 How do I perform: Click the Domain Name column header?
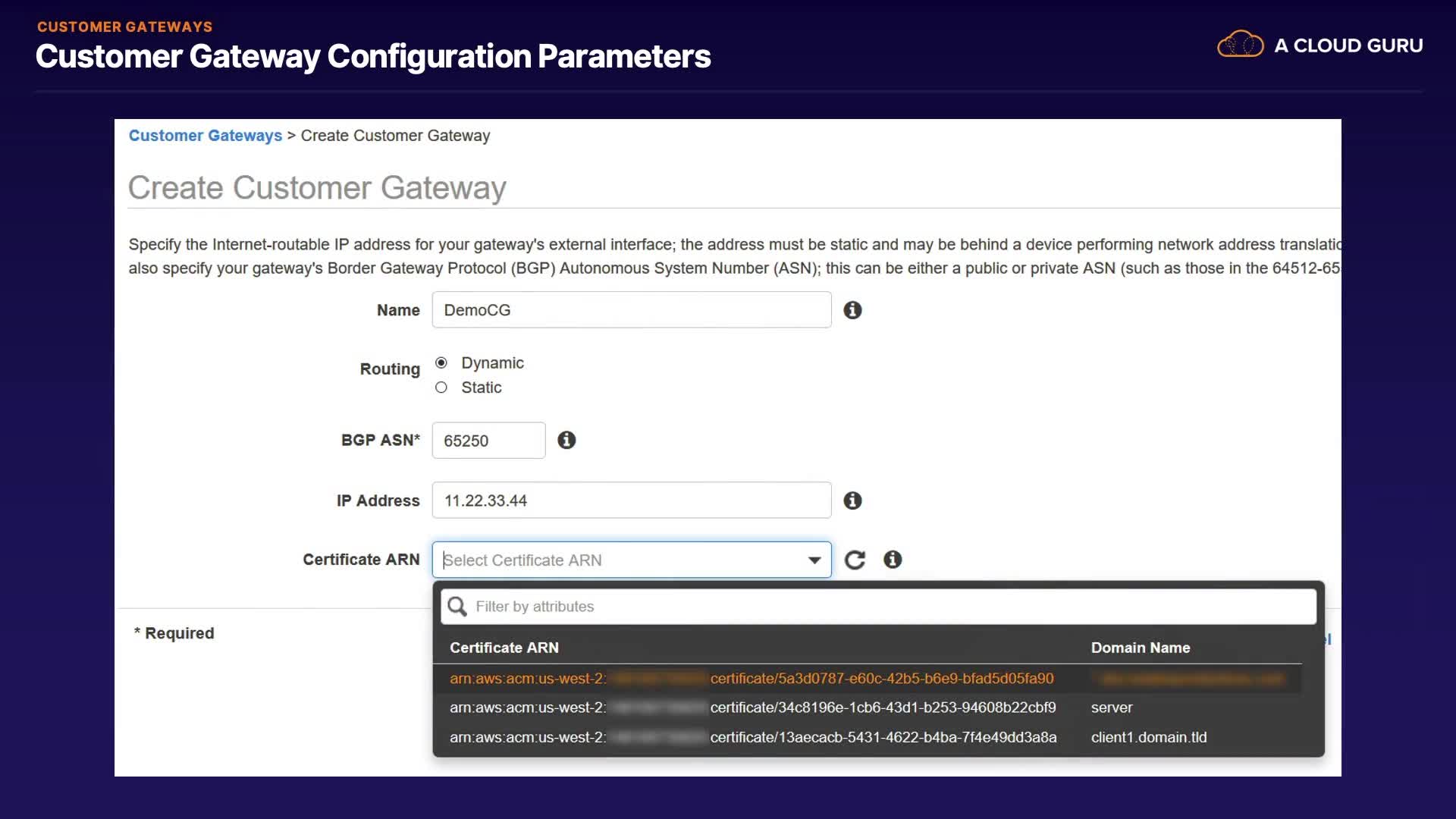[x=1140, y=648]
